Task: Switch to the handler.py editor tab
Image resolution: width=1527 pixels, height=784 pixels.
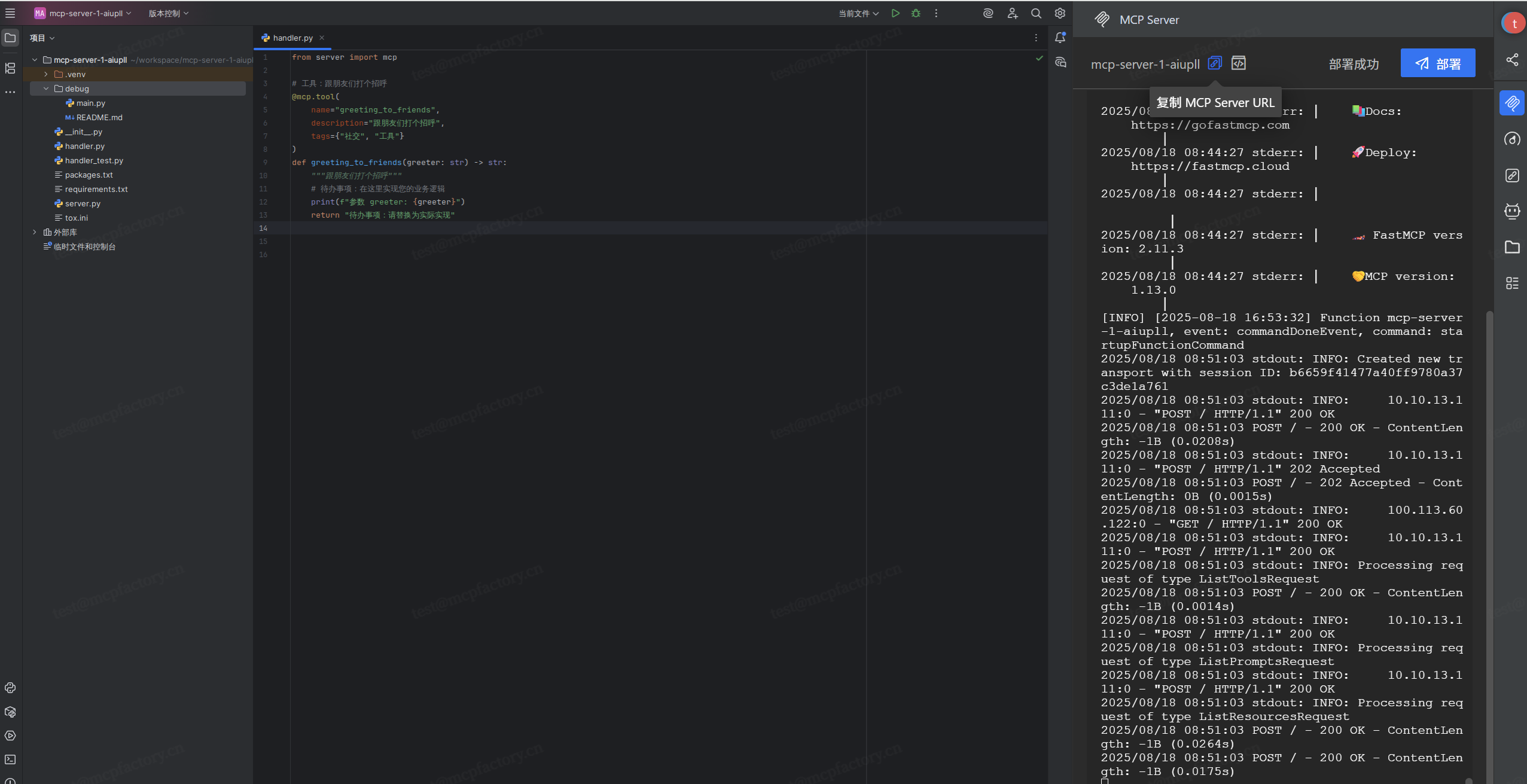Action: coord(292,38)
